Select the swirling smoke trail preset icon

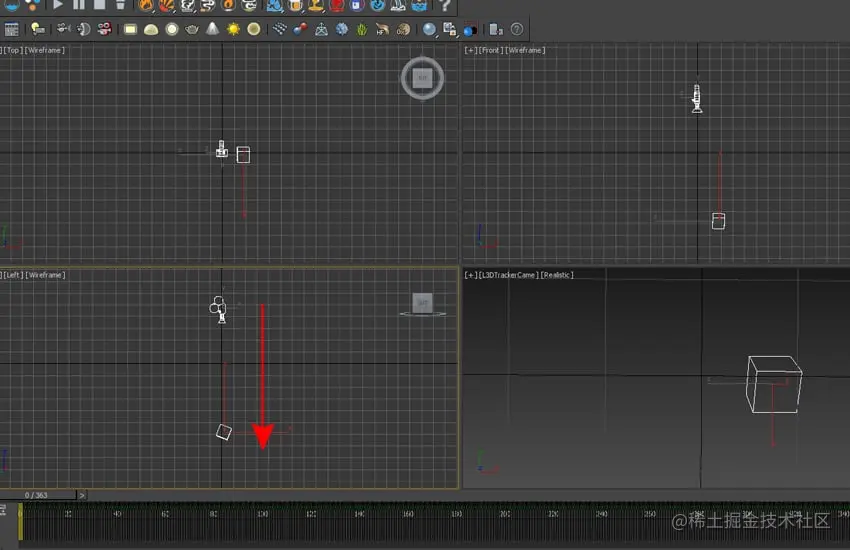pyautogui.click(x=208, y=5)
